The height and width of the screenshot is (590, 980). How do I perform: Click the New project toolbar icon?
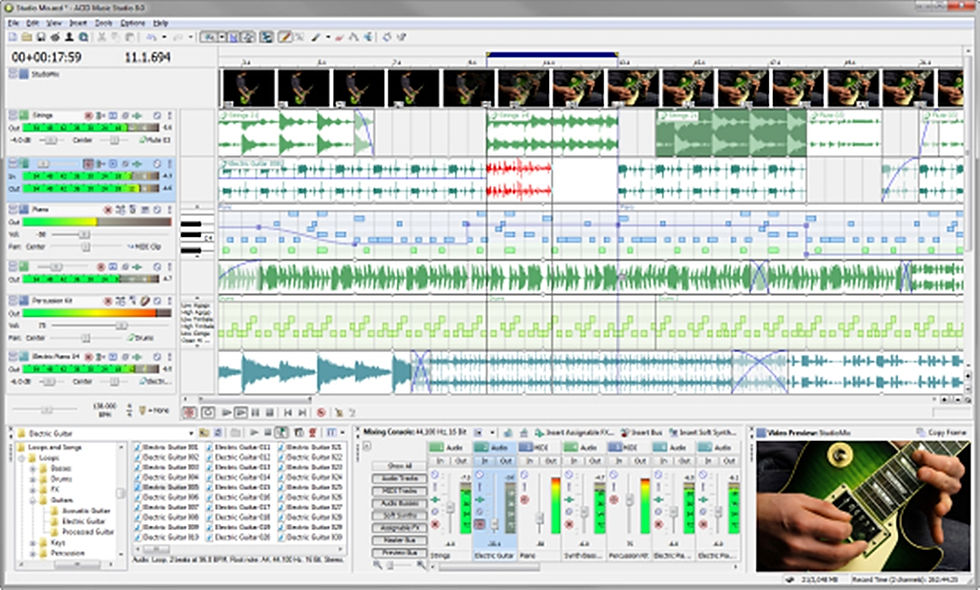click(x=12, y=38)
